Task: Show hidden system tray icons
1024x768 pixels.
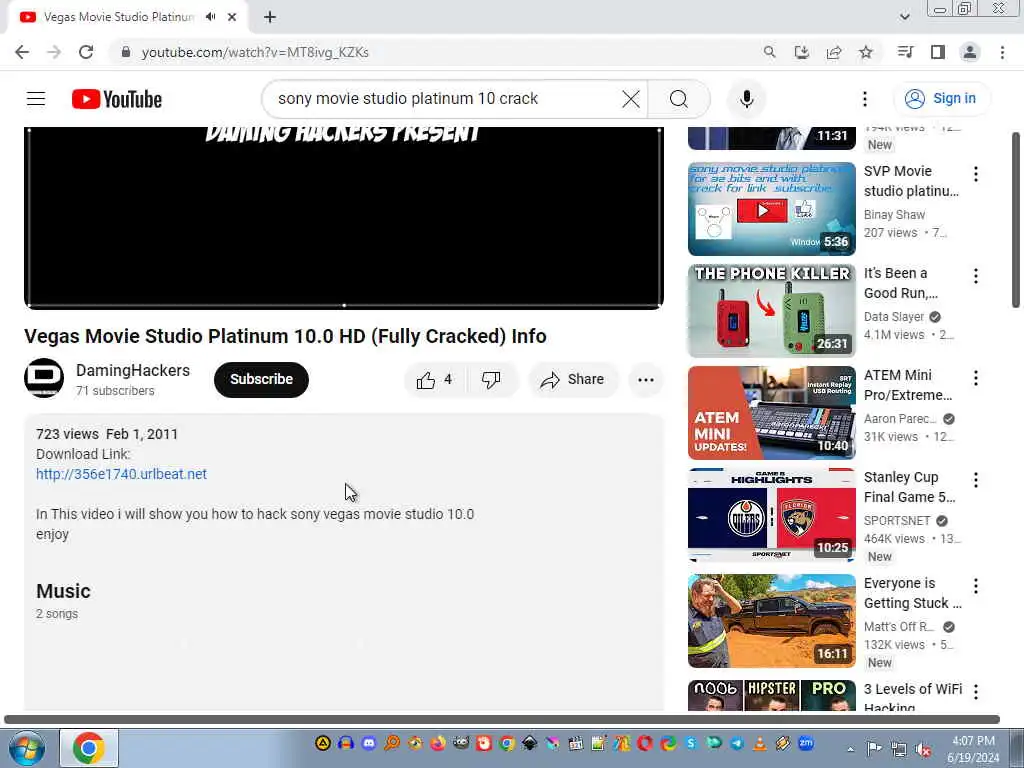Action: (850, 750)
